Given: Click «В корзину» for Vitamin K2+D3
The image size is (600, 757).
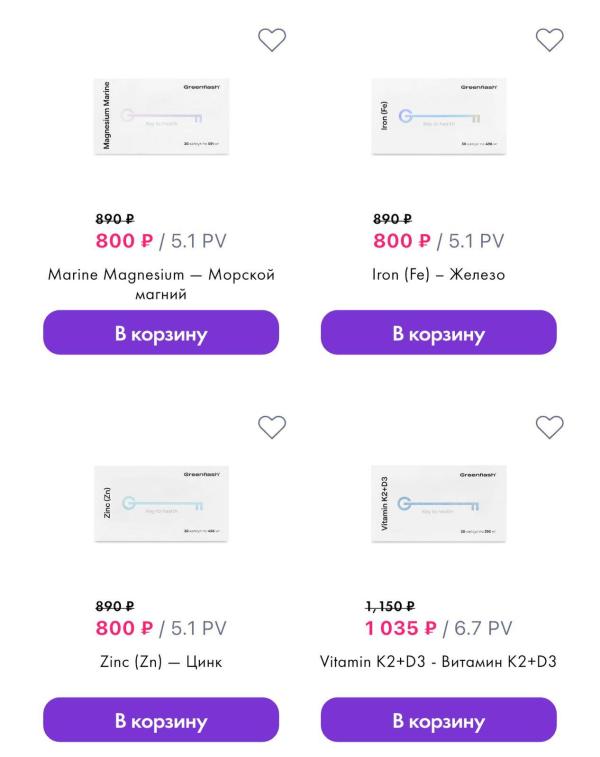Looking at the screenshot, I should click(438, 720).
